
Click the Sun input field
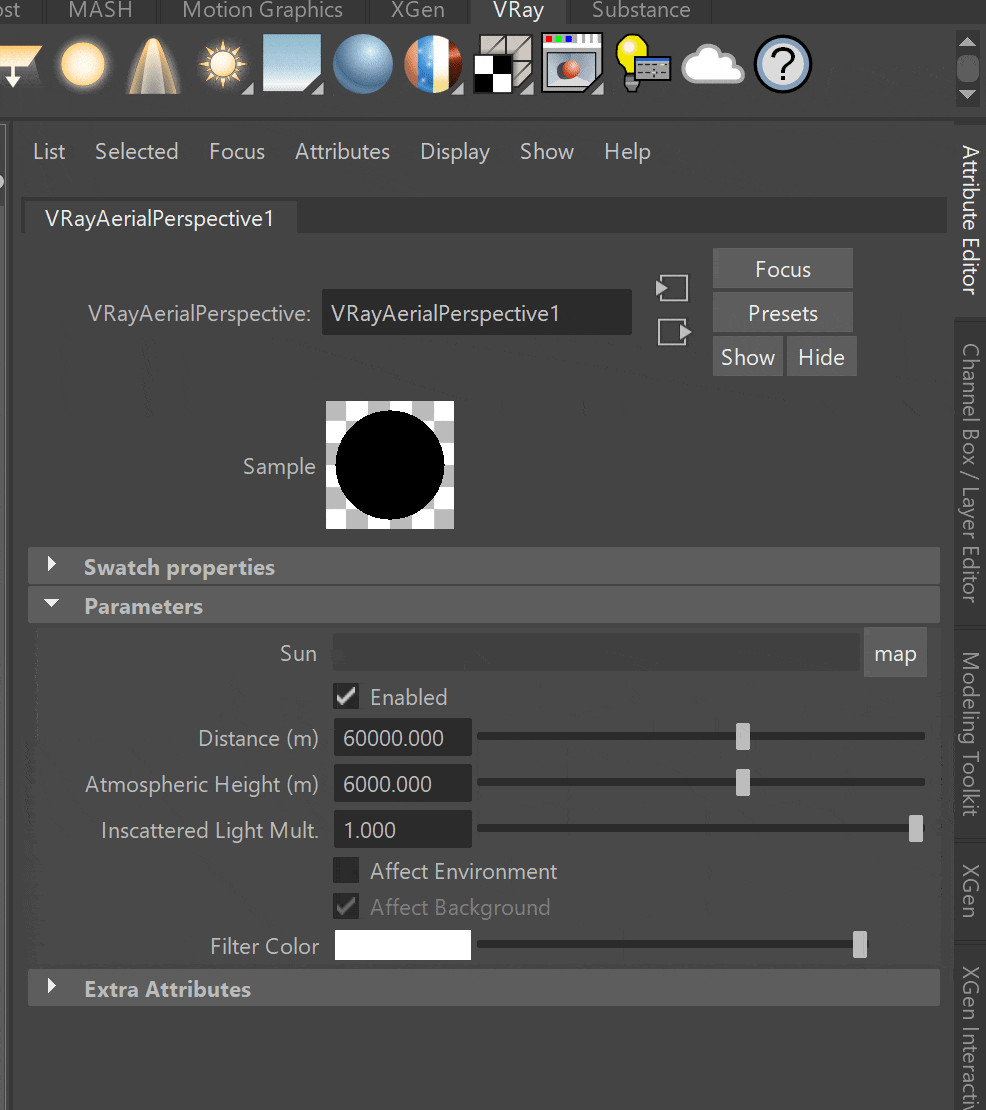(597, 653)
